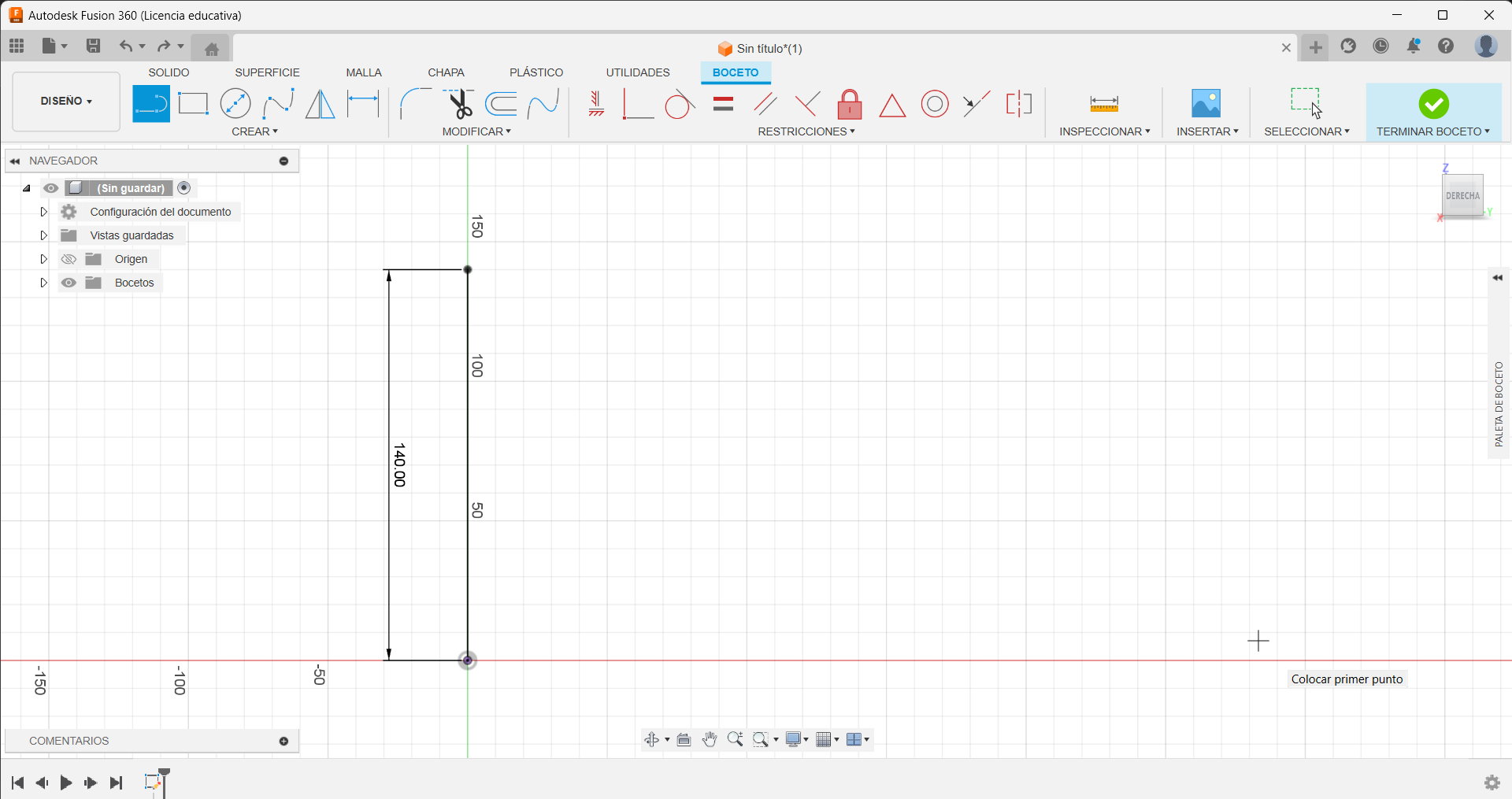This screenshot has height=799, width=1512.
Task: Expand the Bocetos tree node
Action: click(x=44, y=283)
